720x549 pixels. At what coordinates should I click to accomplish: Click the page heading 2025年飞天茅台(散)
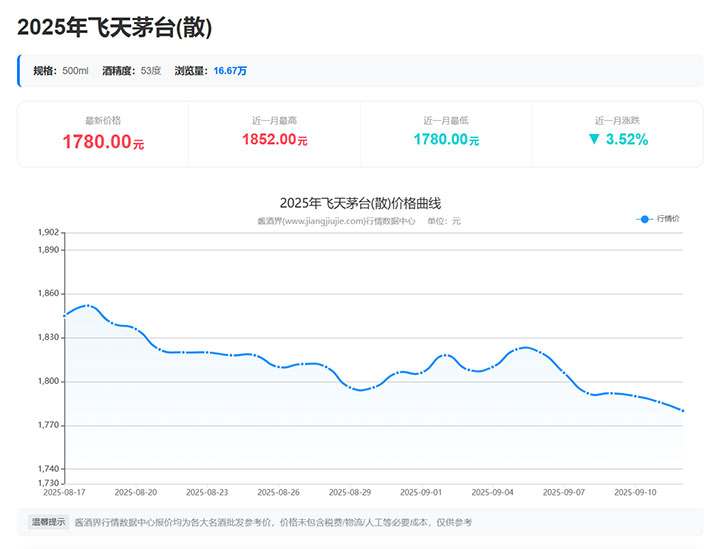[115, 27]
